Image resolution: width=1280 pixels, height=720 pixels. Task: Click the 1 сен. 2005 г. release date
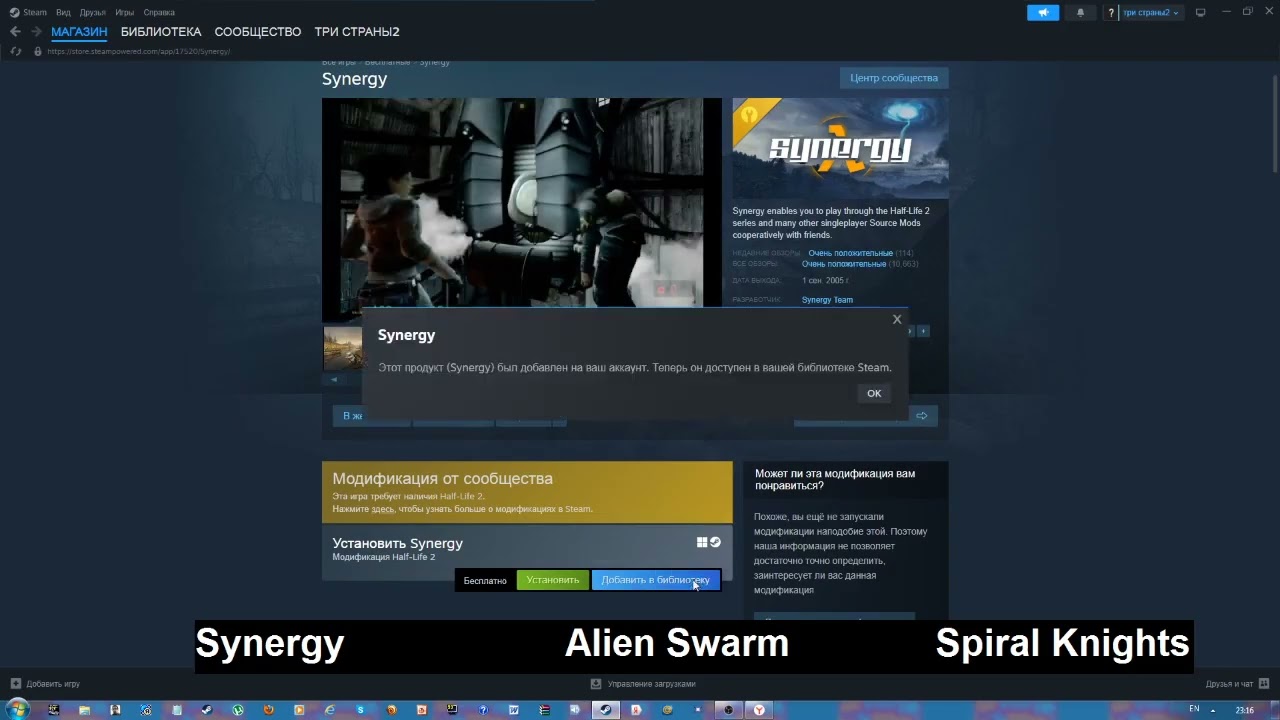coord(825,281)
